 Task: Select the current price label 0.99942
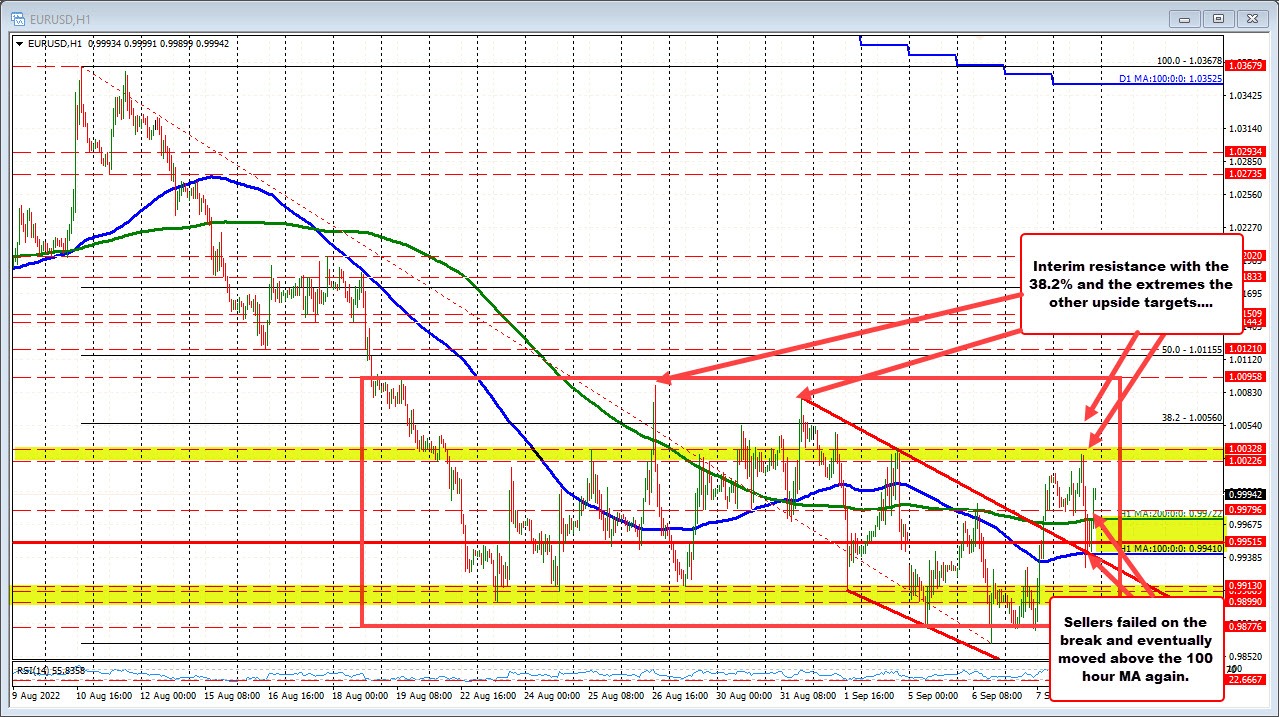click(x=1244, y=495)
